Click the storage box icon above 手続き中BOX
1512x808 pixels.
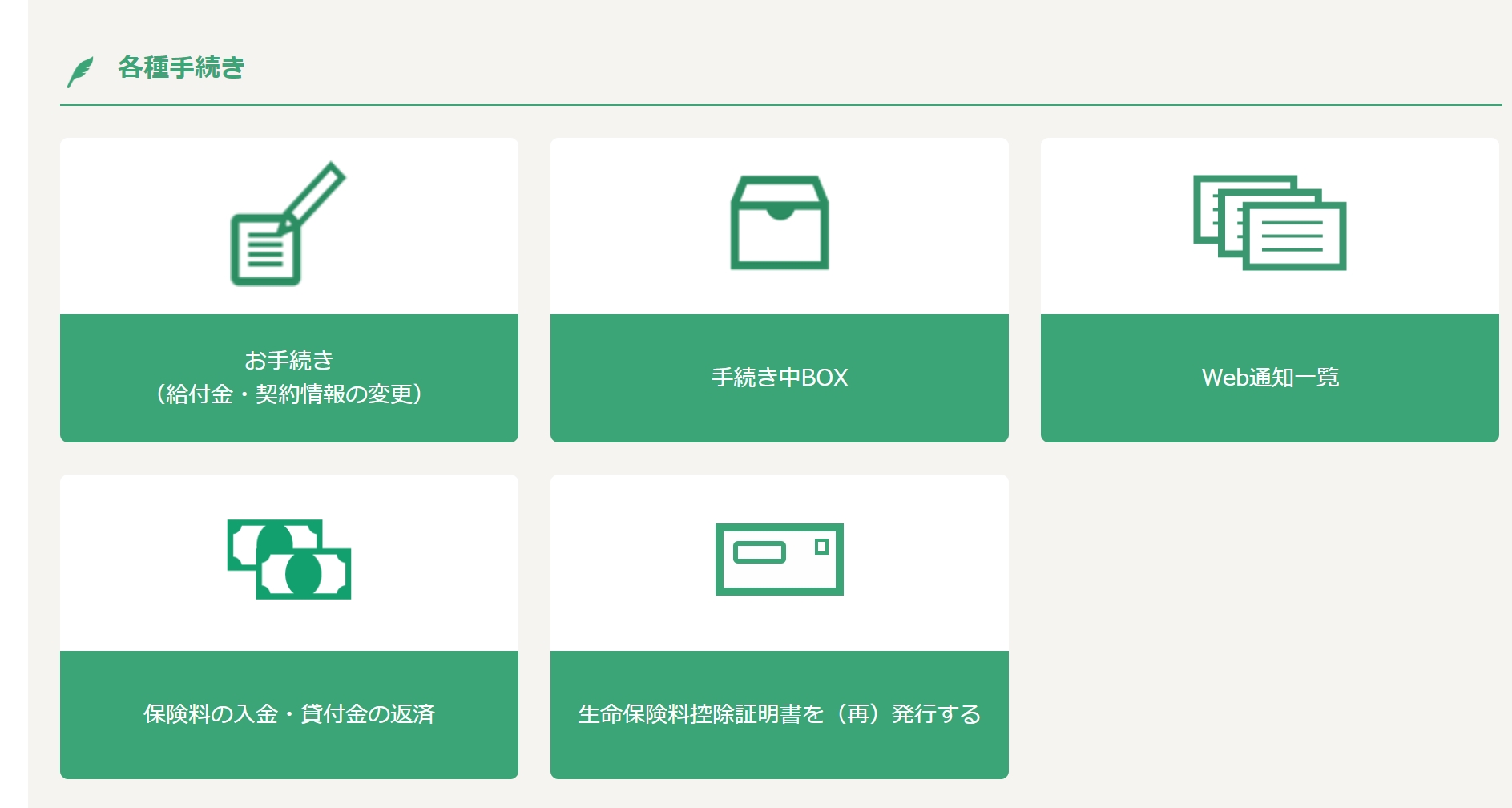point(779,223)
